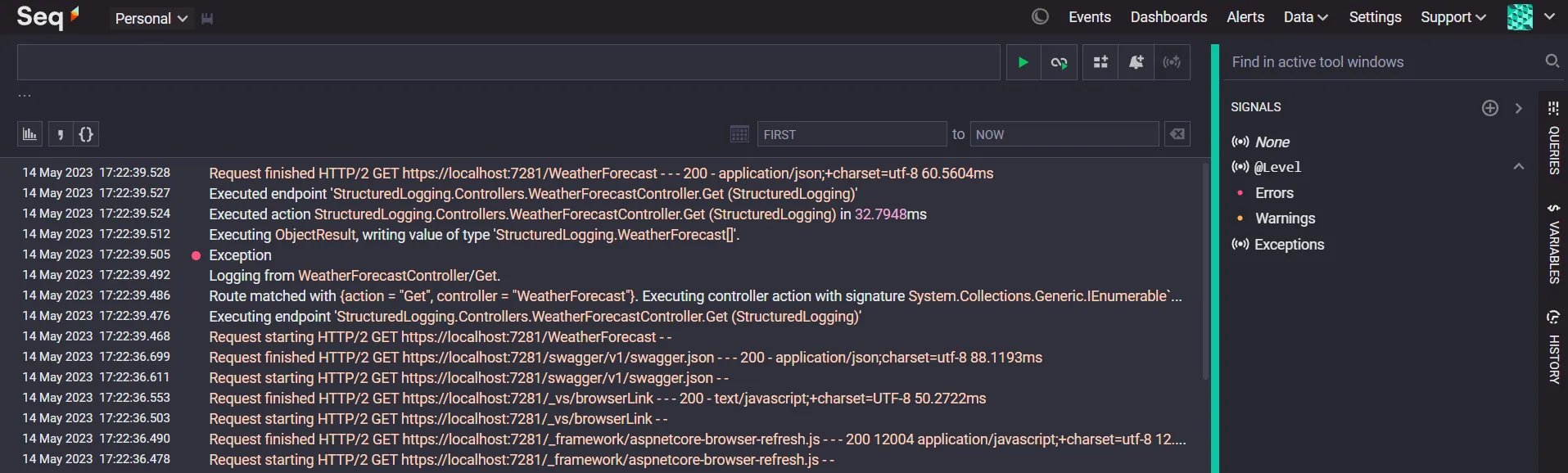Image resolution: width=1568 pixels, height=473 pixels.
Task: Expand the Data menu
Action: tap(1305, 17)
